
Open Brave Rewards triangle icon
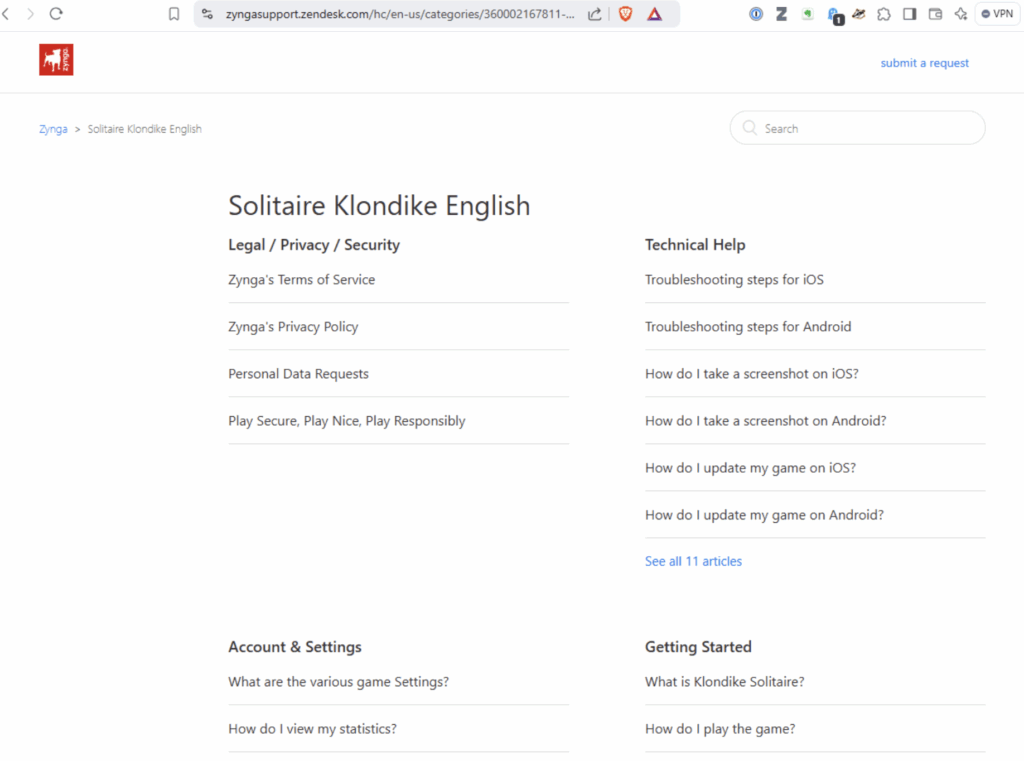pyautogui.click(x=654, y=14)
